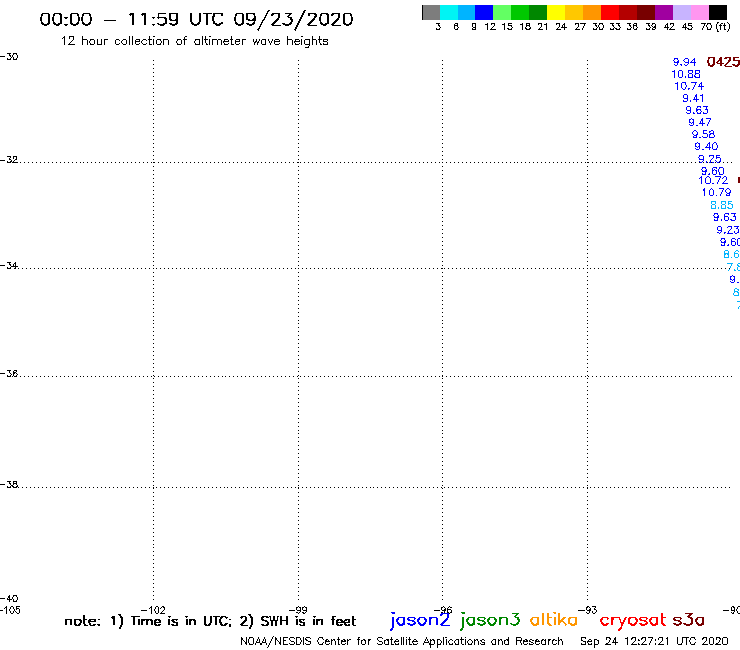Select the corner longitude label -105
Screen dimensions: 740x650
(10, 610)
